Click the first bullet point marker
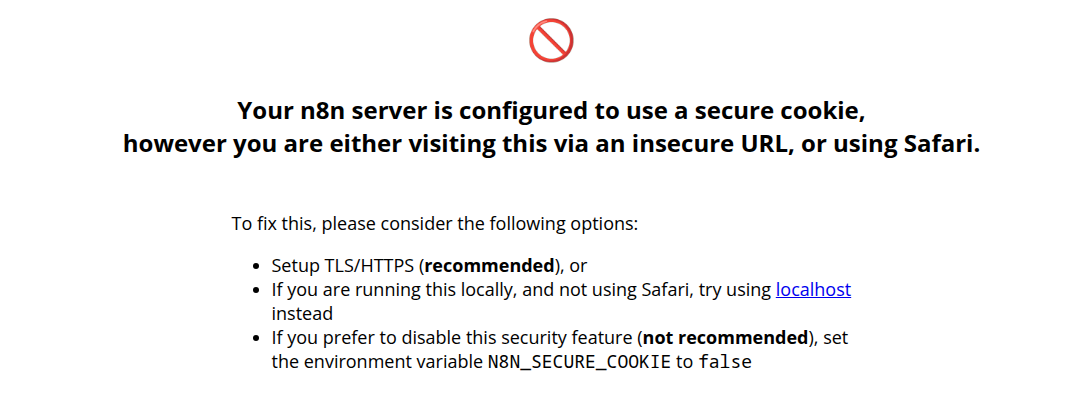 click(257, 267)
